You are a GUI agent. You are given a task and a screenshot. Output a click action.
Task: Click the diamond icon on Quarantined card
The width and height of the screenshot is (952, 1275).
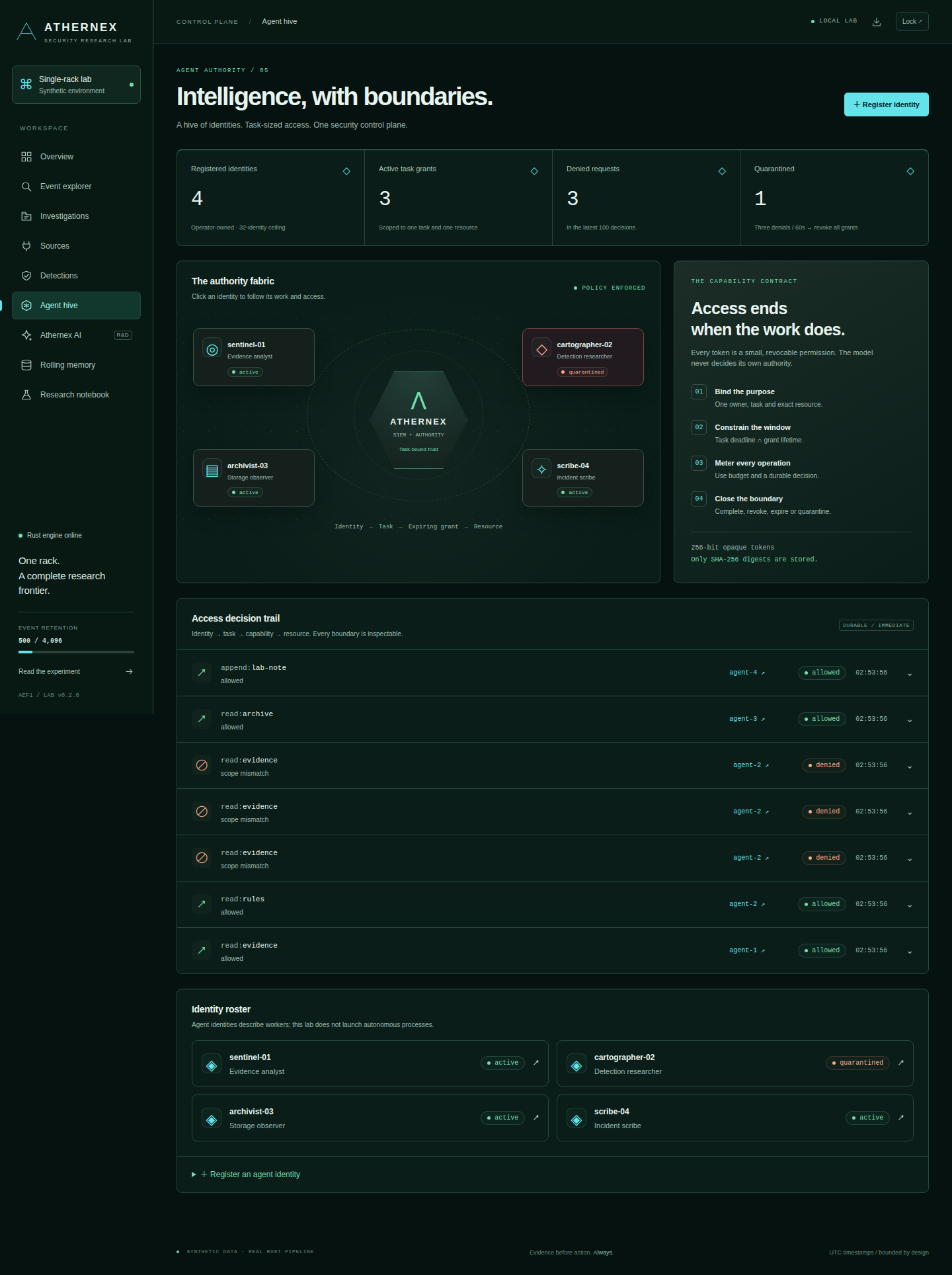pos(910,171)
